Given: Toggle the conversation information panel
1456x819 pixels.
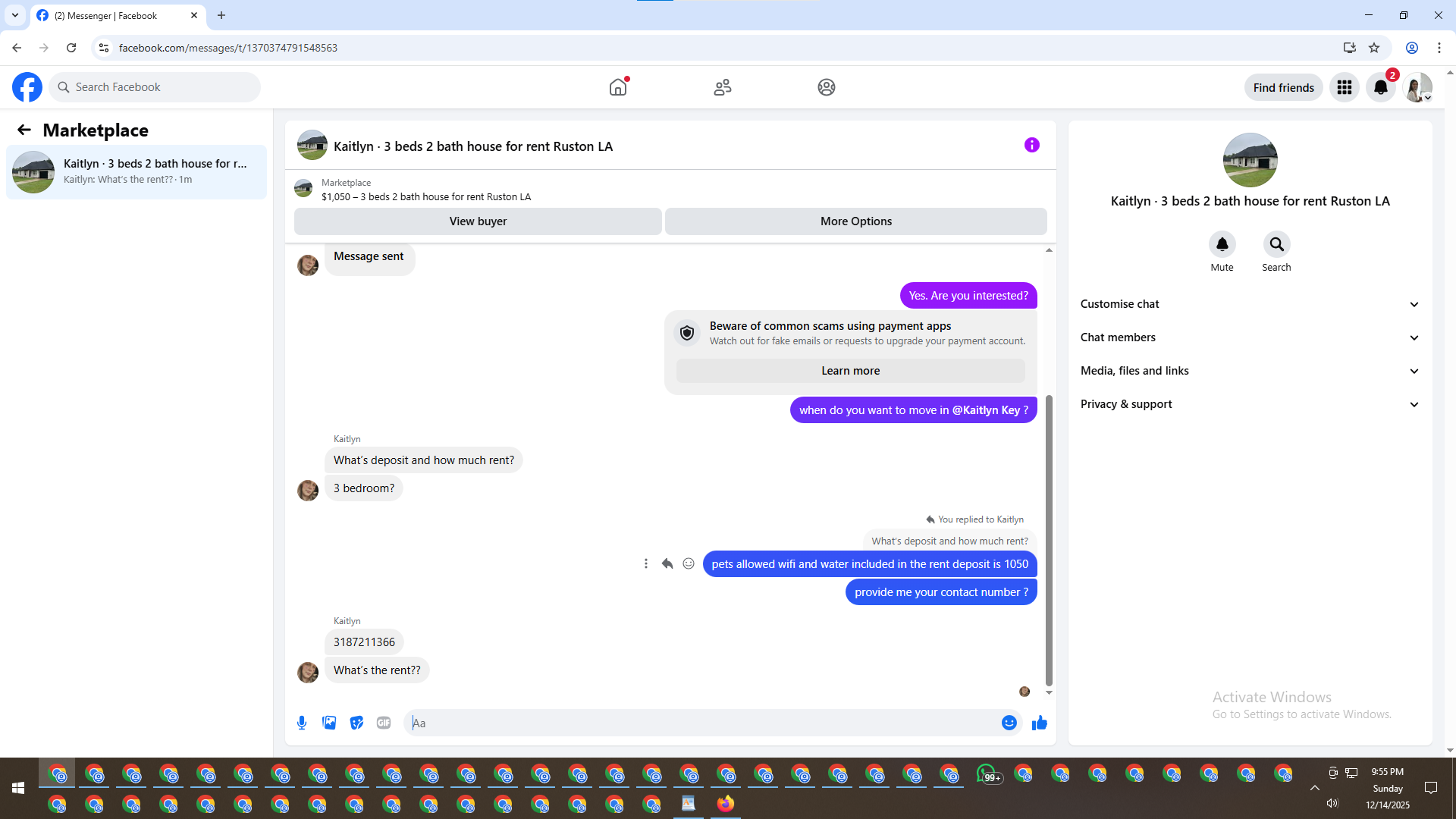Looking at the screenshot, I should pyautogui.click(x=1031, y=145).
